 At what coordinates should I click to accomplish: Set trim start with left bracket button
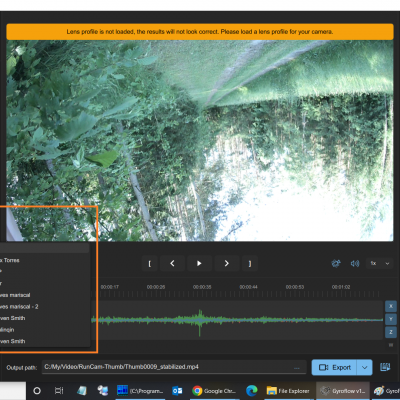point(149,263)
